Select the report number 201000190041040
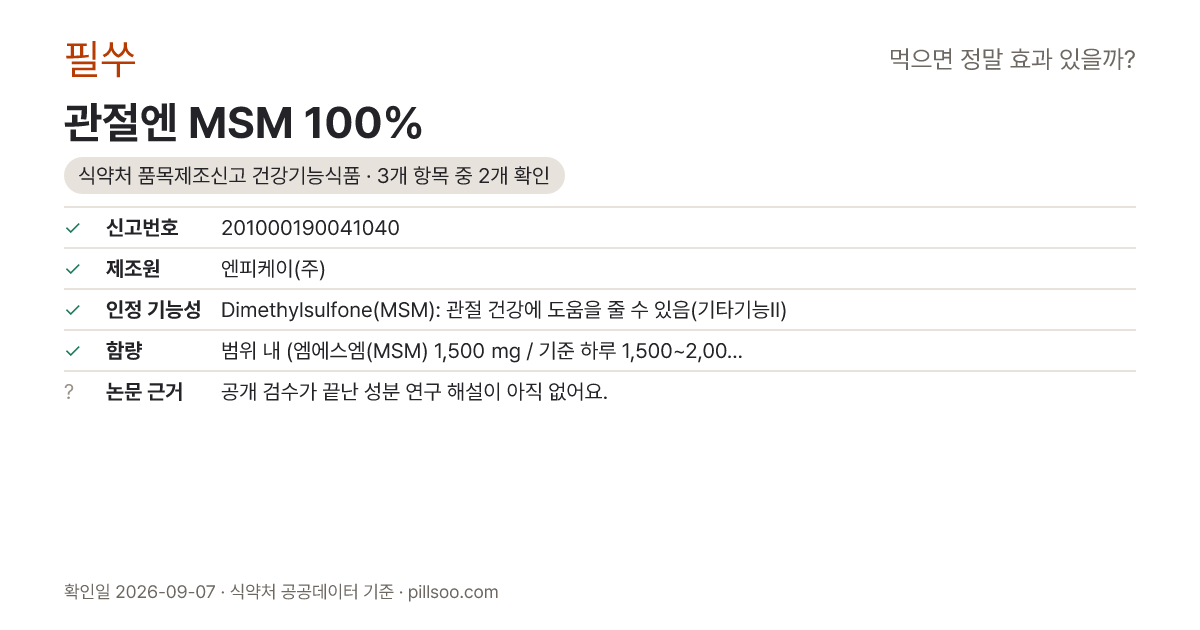 [310, 228]
